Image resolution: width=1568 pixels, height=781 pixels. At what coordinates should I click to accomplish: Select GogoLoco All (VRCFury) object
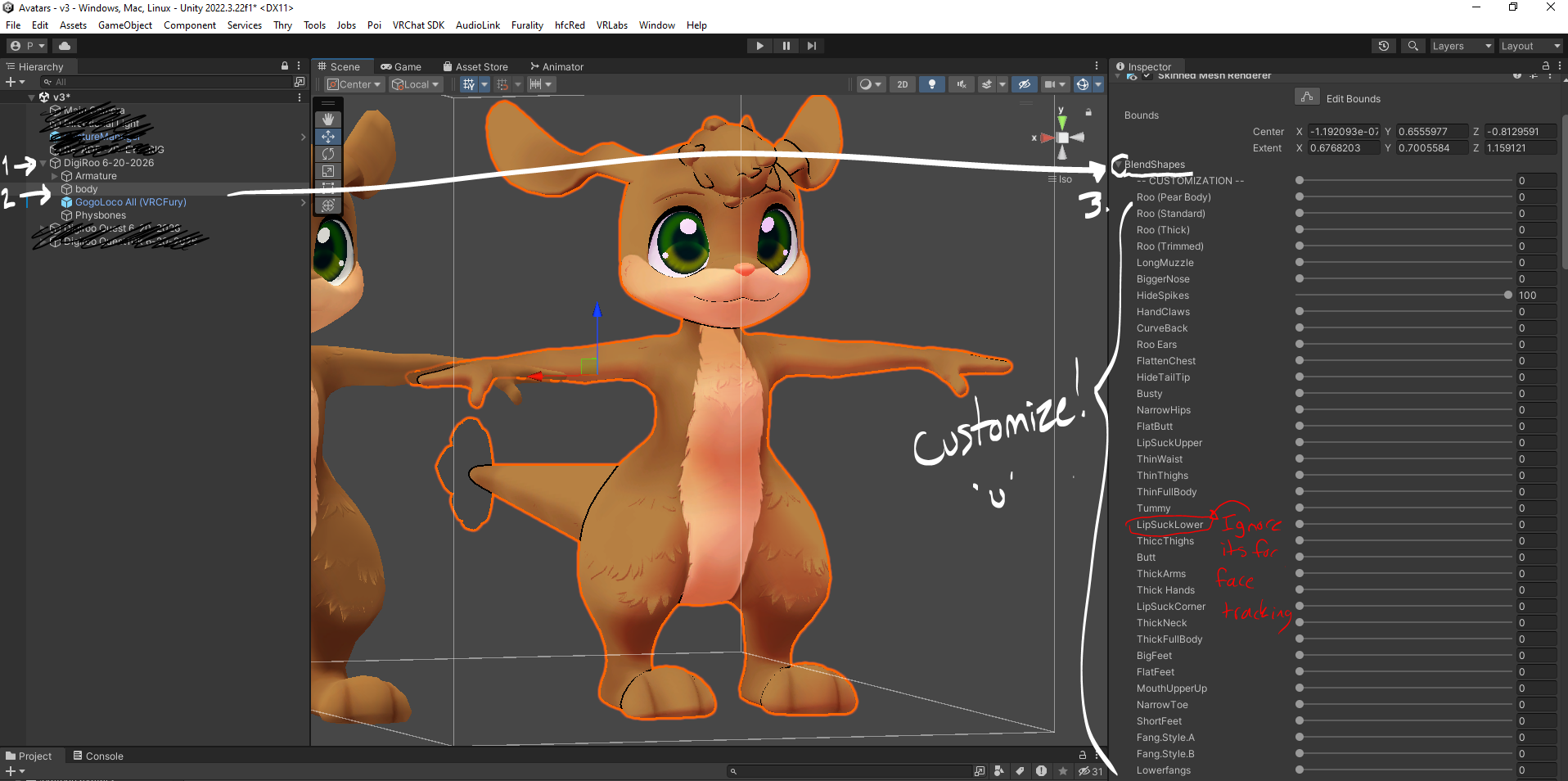click(x=131, y=202)
